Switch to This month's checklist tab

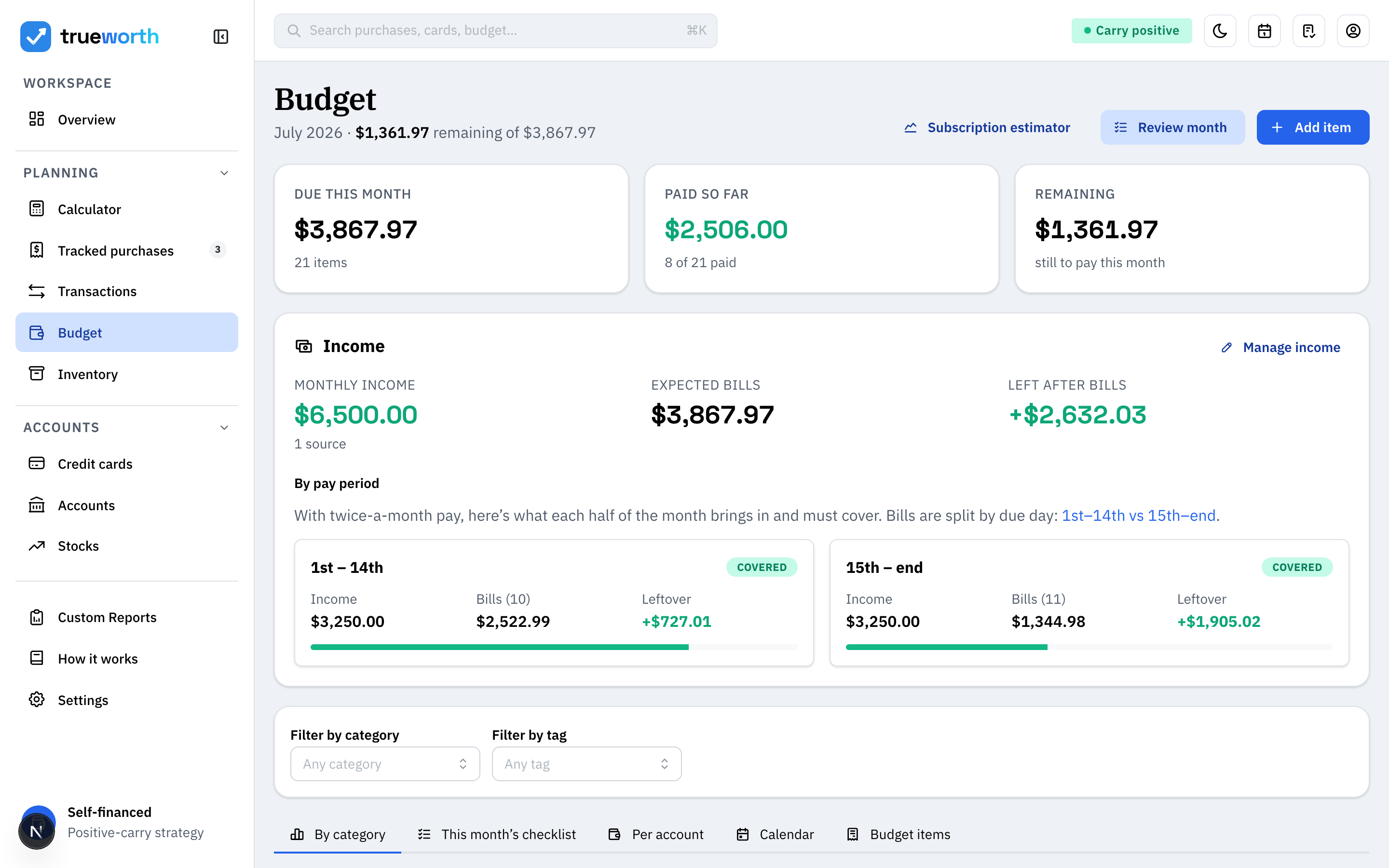[x=496, y=834]
